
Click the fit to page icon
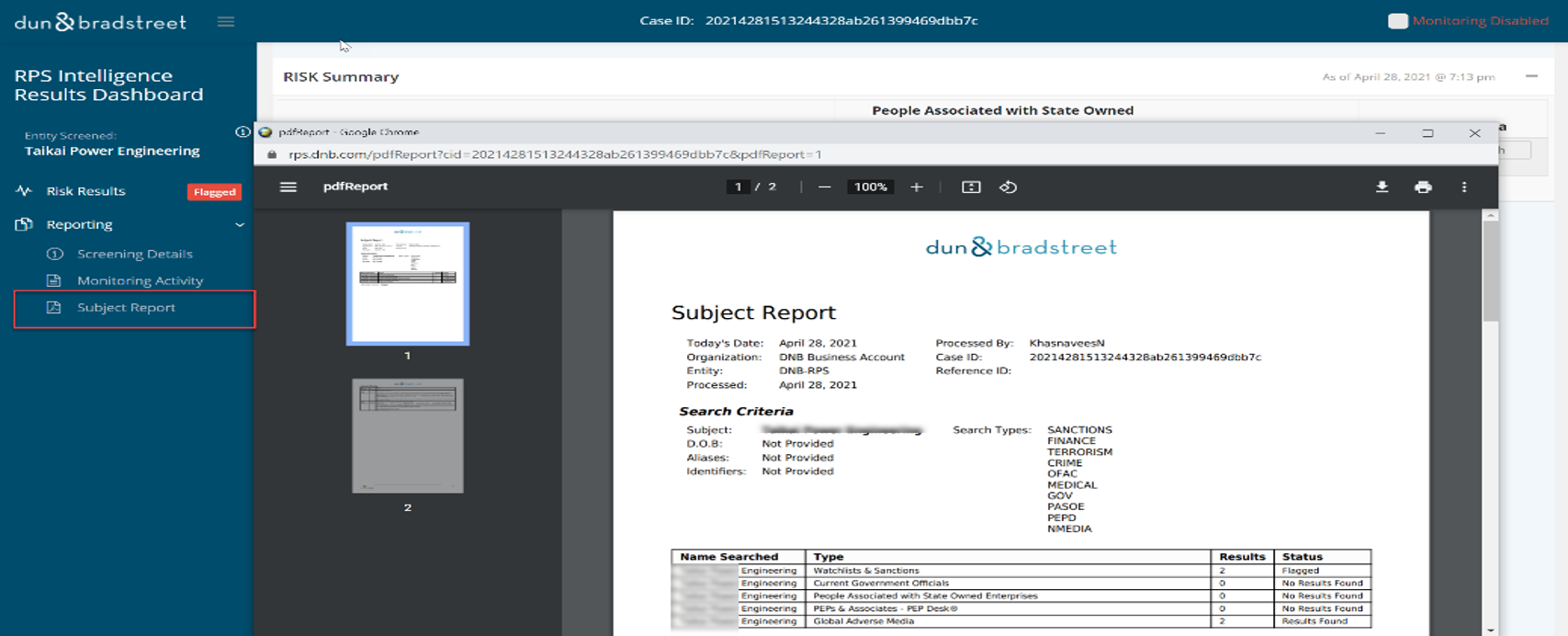point(971,187)
